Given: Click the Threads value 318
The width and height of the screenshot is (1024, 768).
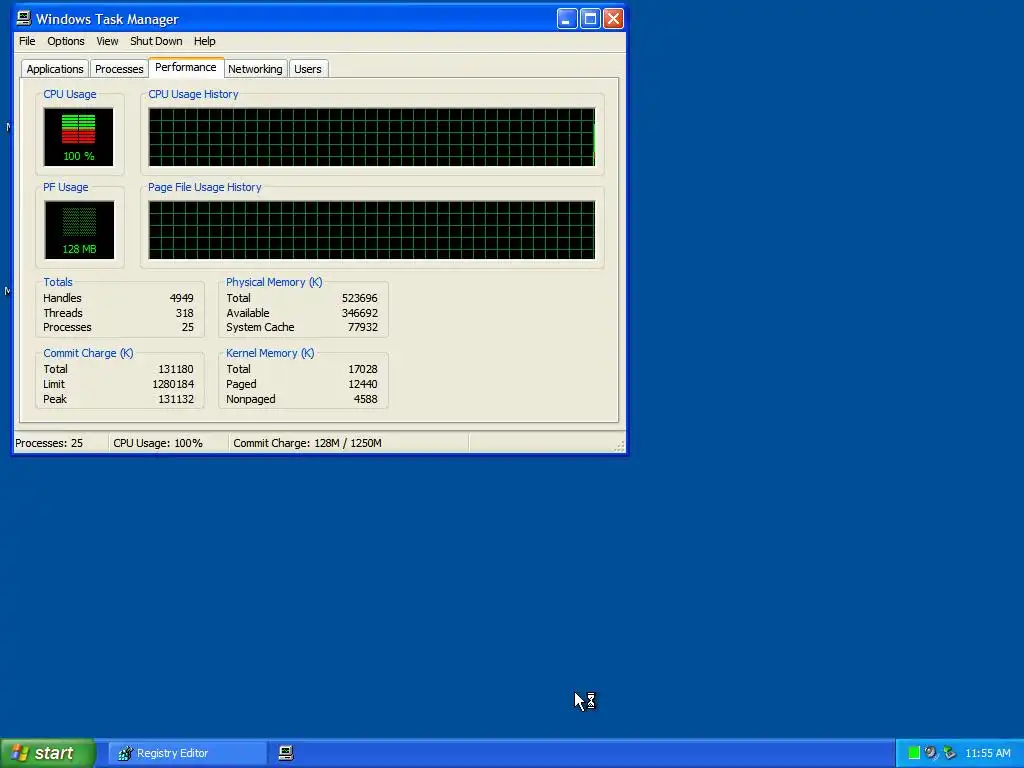Looking at the screenshot, I should click(x=184, y=313).
